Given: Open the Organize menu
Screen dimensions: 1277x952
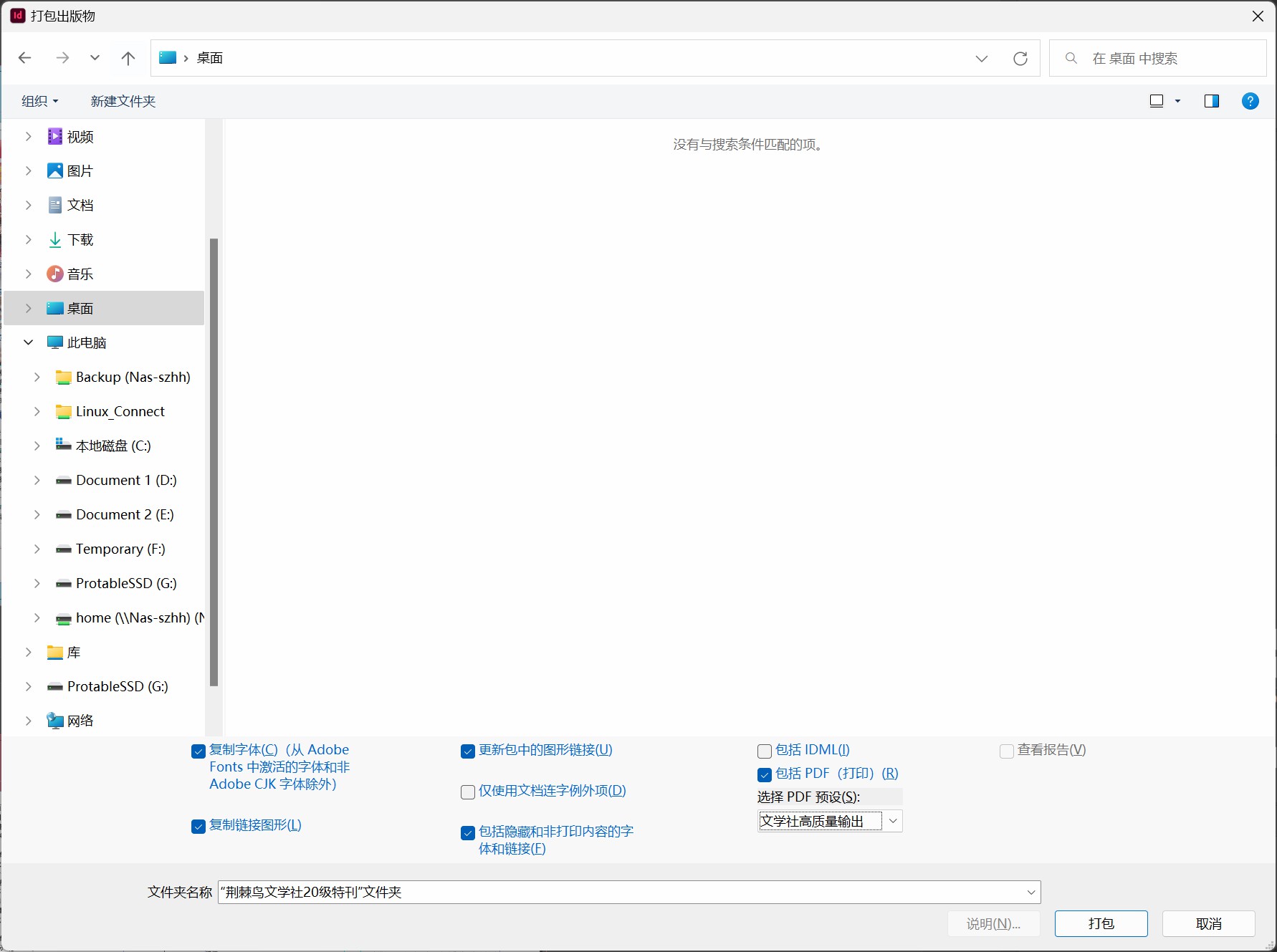Looking at the screenshot, I should click(39, 101).
